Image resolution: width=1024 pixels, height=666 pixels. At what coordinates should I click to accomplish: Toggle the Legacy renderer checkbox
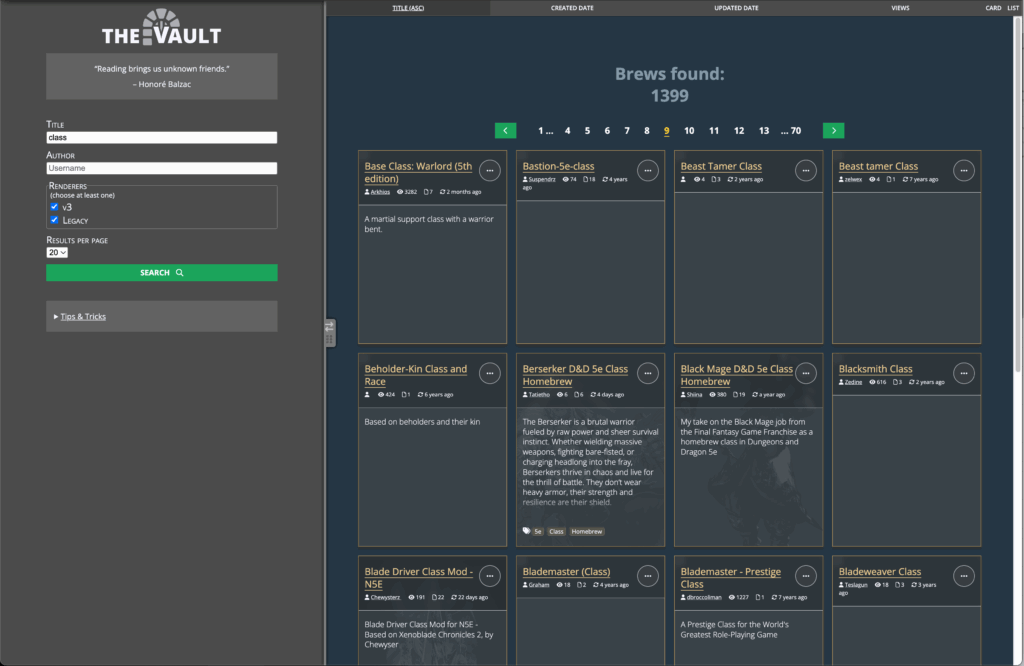tap(54, 219)
